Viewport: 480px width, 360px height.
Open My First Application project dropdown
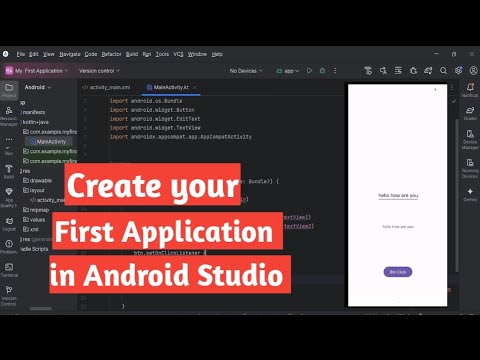[x=37, y=71]
